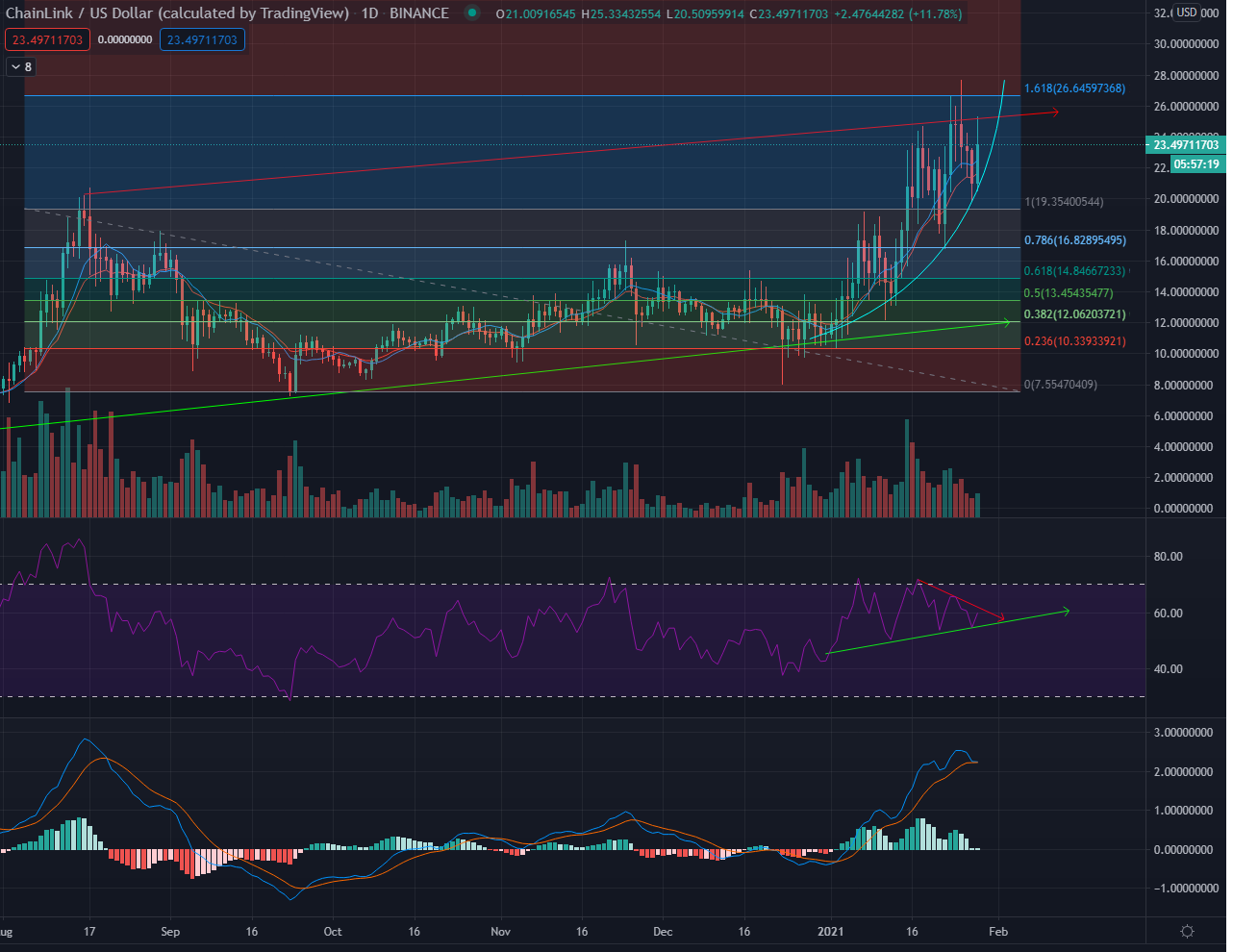The height and width of the screenshot is (952, 1233).
Task: Click the 0.618(14.84667233) Fibonacci label
Action: click(x=1074, y=271)
